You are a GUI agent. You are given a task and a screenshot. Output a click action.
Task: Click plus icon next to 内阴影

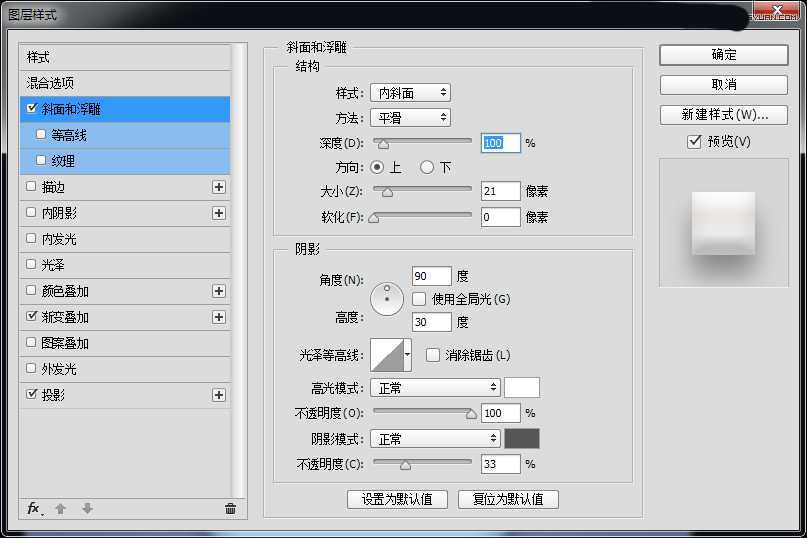pyautogui.click(x=219, y=213)
